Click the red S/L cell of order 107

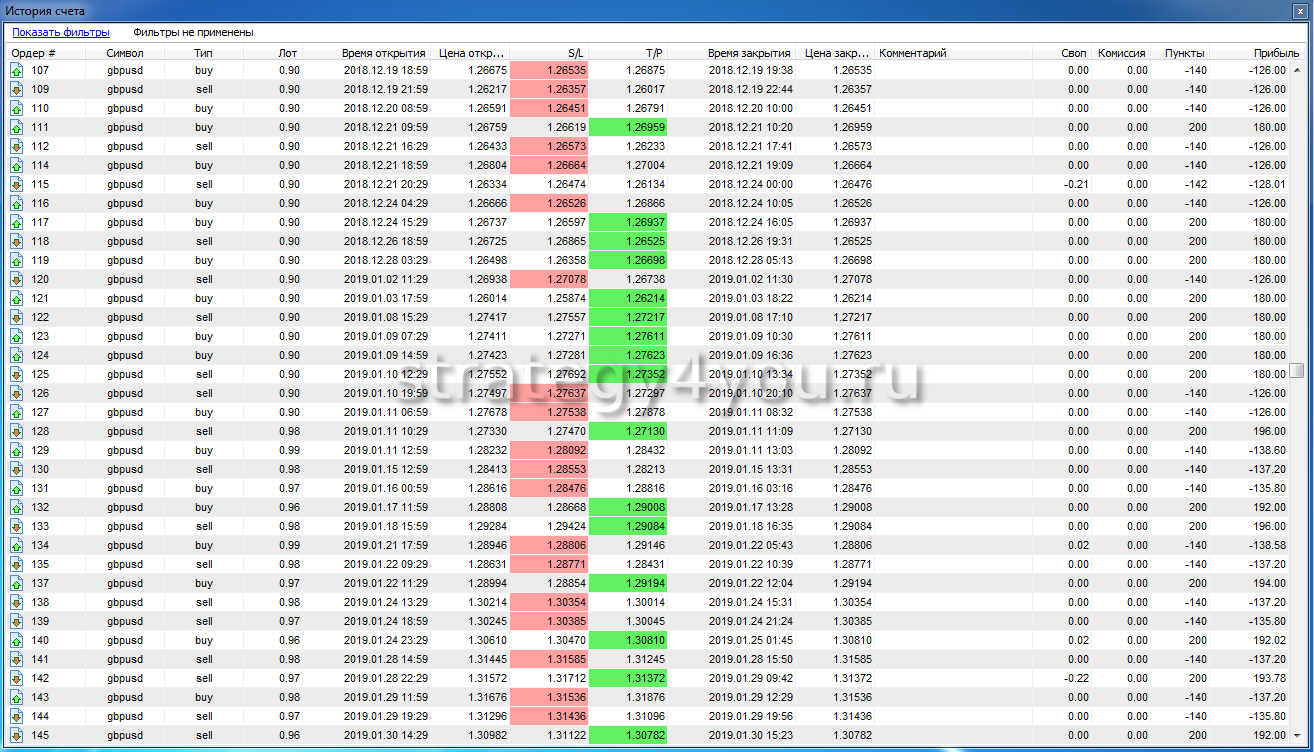point(549,70)
